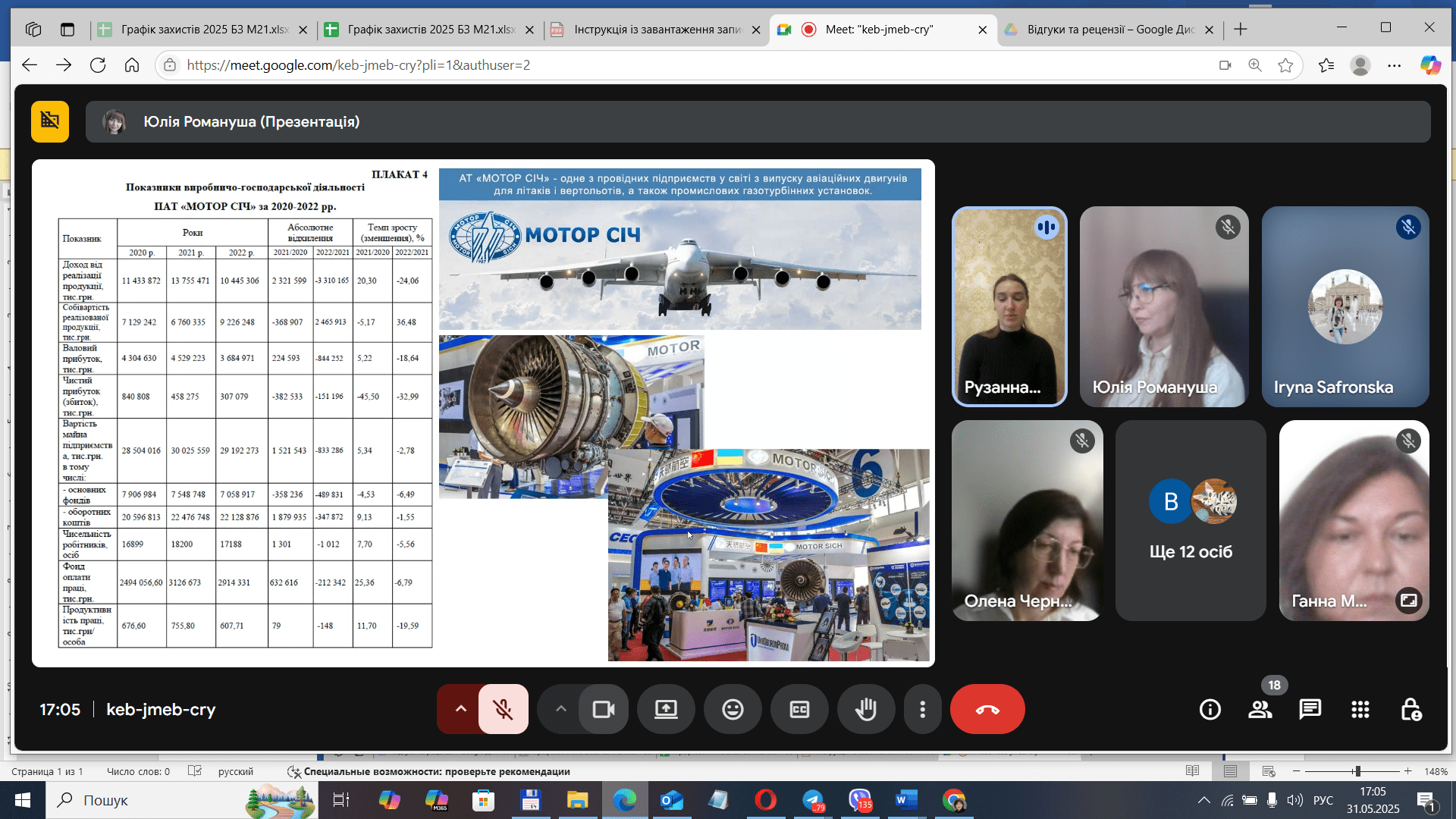Unmute the microphone in Meet
Viewport: 1456px width, 819px height.
tap(503, 709)
